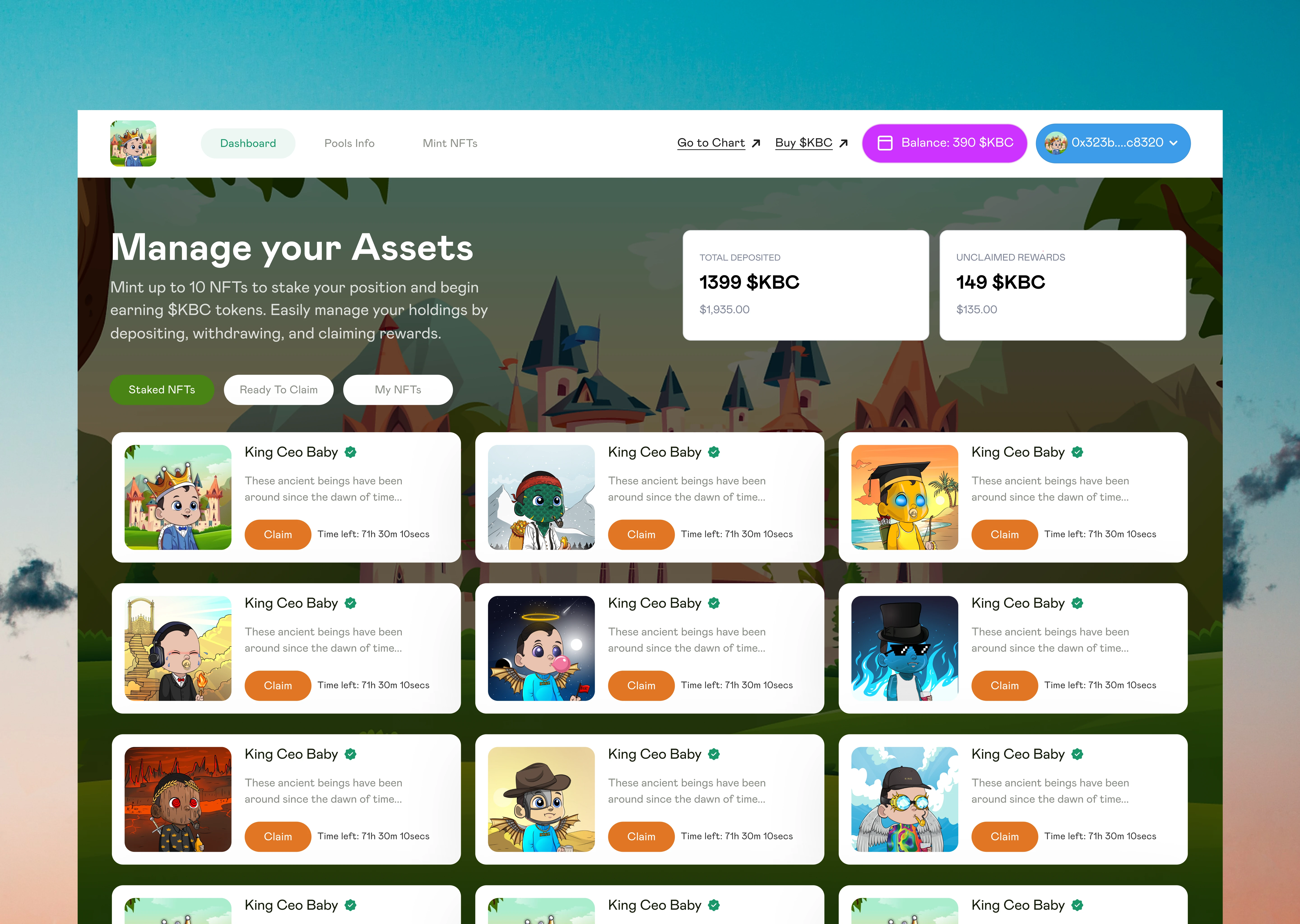Screen dimensions: 1300x924
Task: Open the Pools Info tab
Action: tap(349, 143)
